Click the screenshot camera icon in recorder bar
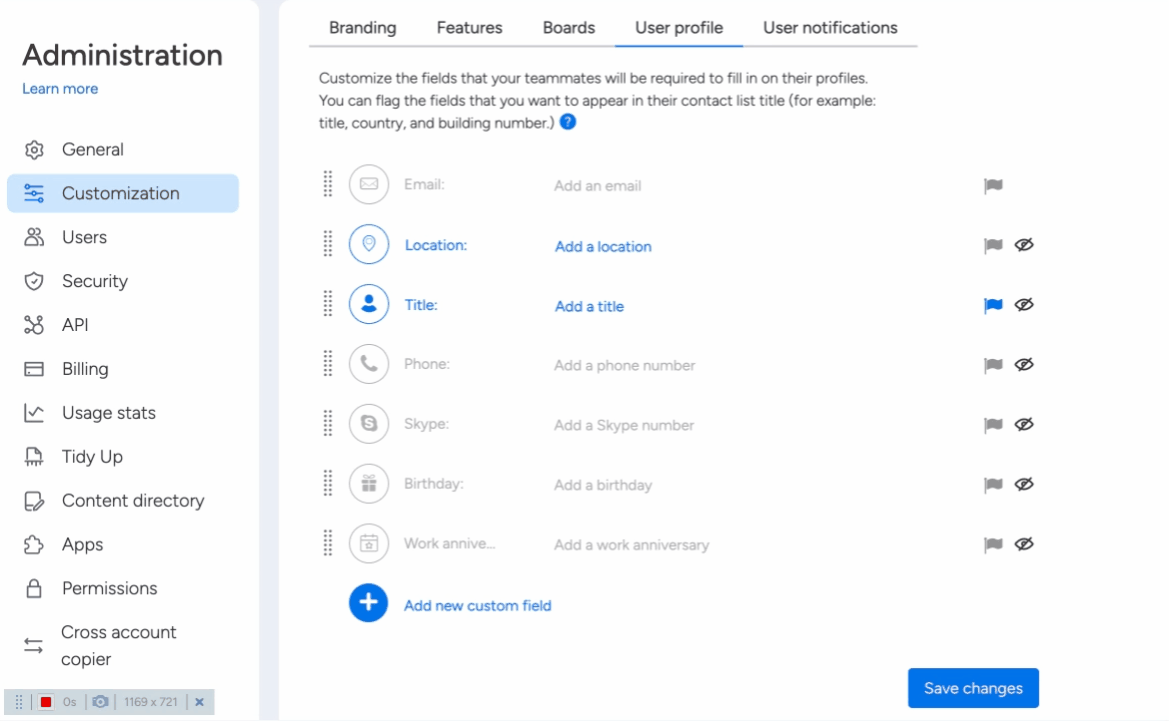Screen dimensions: 1169x721 pos(100,702)
